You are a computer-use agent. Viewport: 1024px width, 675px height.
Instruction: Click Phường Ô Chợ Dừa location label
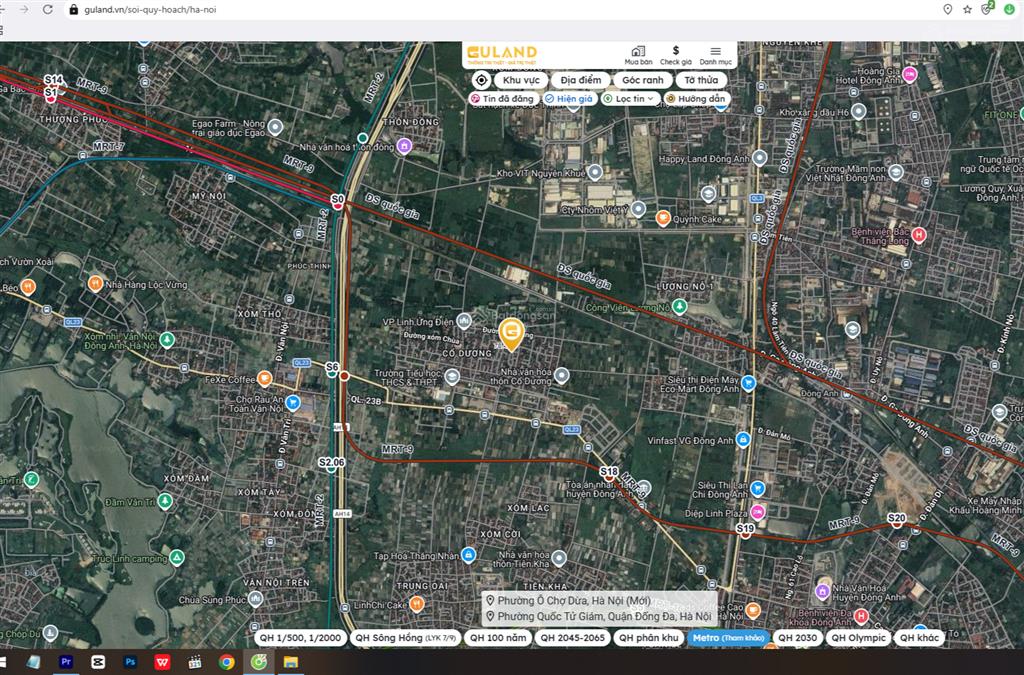click(x=574, y=601)
